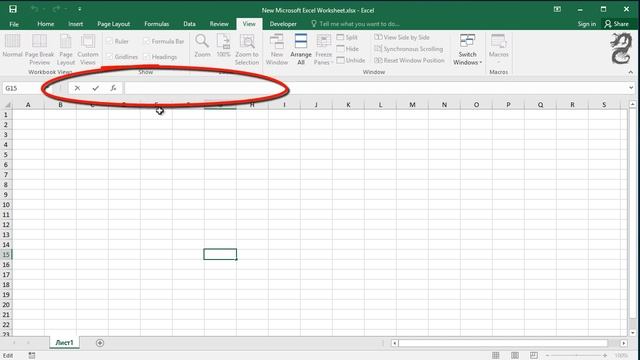
Task: Open a New Window
Action: [277, 49]
